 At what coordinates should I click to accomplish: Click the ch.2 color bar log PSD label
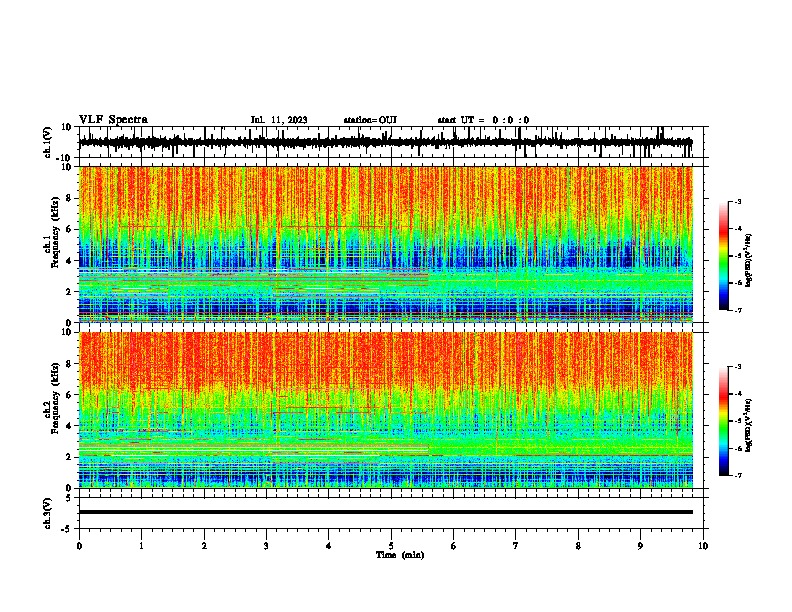click(x=748, y=426)
